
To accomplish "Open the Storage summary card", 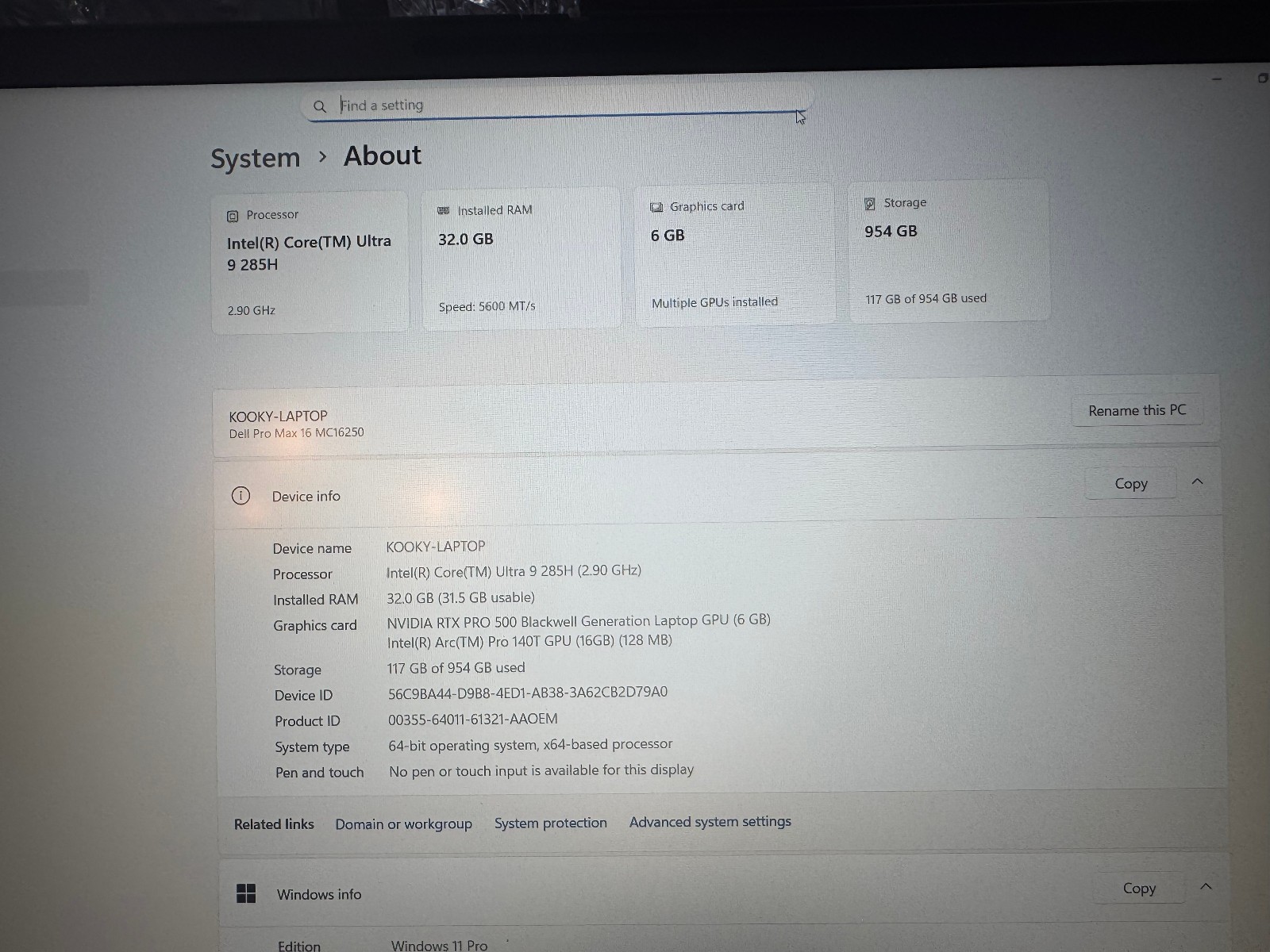I will (949, 251).
